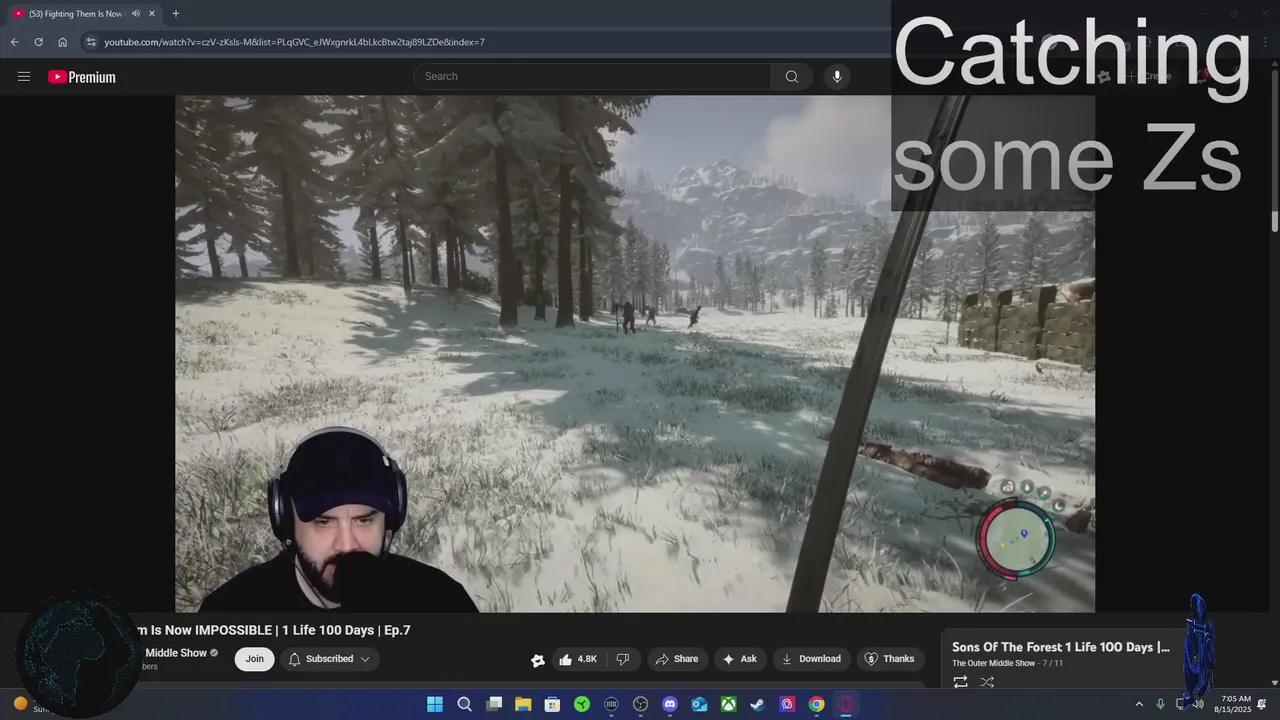
Task: Close the Fighting Them Is Now tab
Action: pos(152,14)
